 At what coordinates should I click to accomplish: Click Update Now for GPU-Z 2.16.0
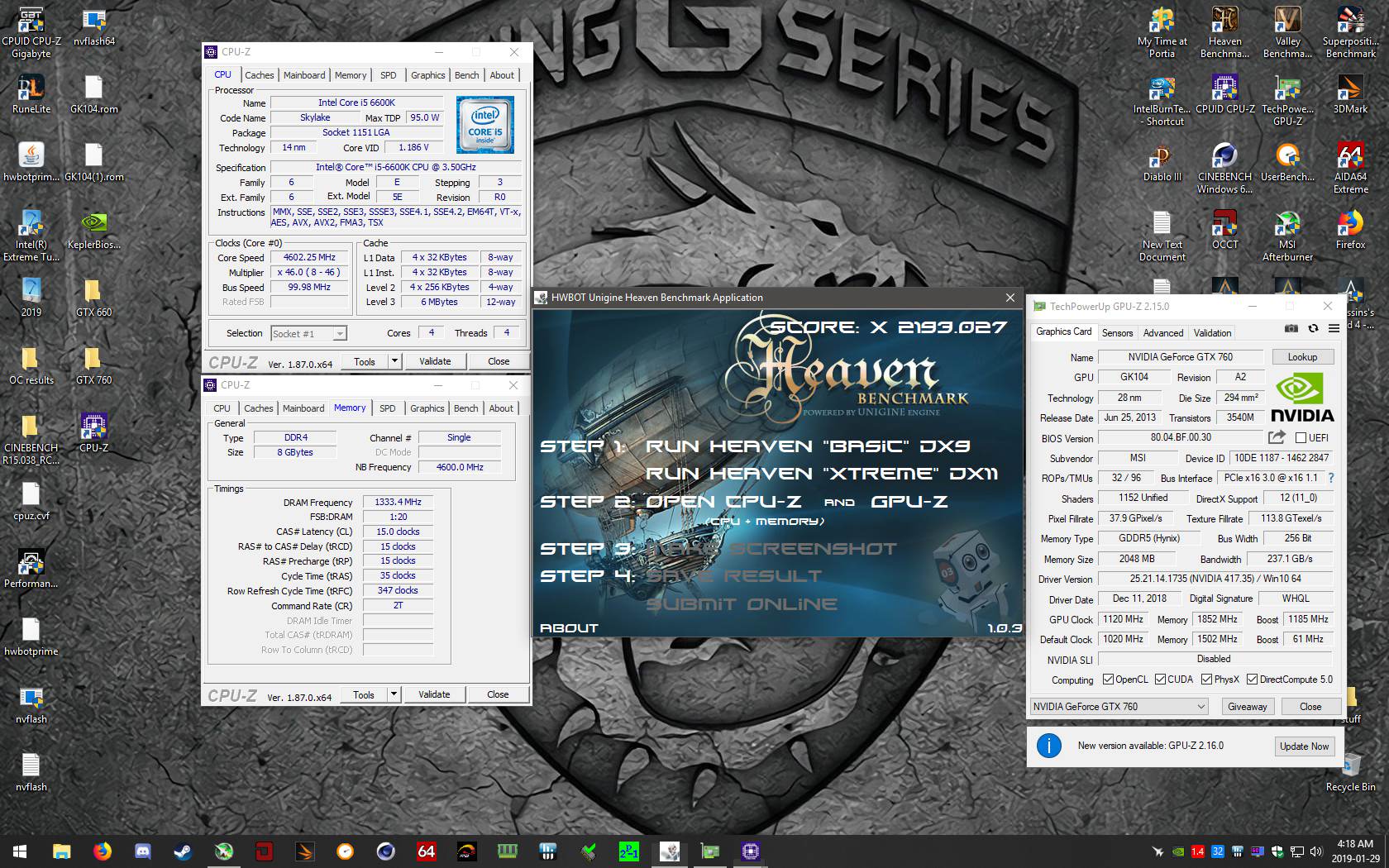(x=1304, y=746)
